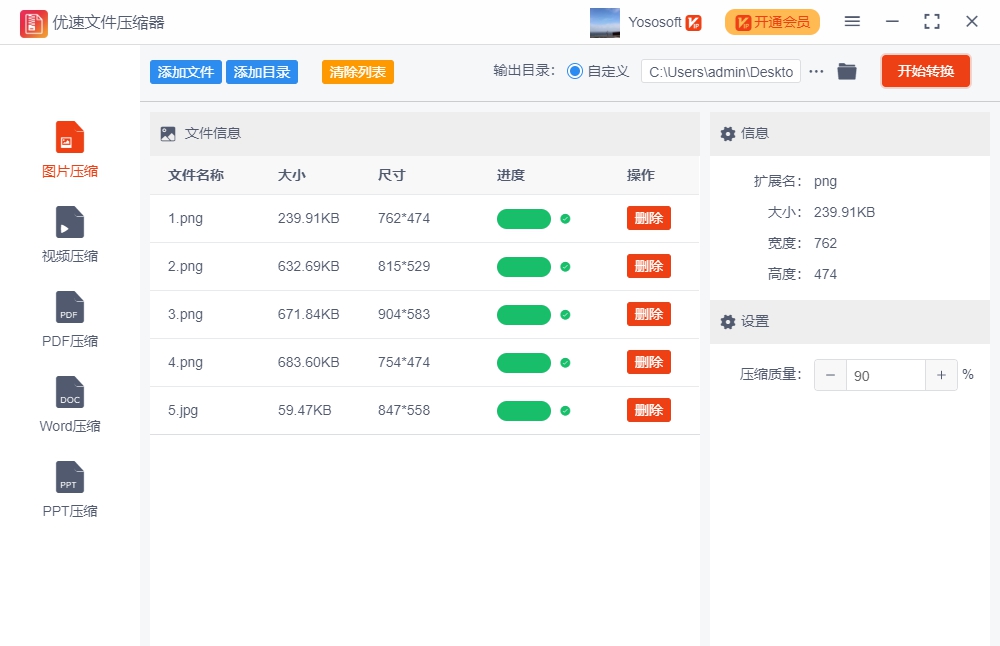The width and height of the screenshot is (1000, 646).
Task: Select the 图片压缩 (Image Compress) sidebar icon
Action: 68,138
